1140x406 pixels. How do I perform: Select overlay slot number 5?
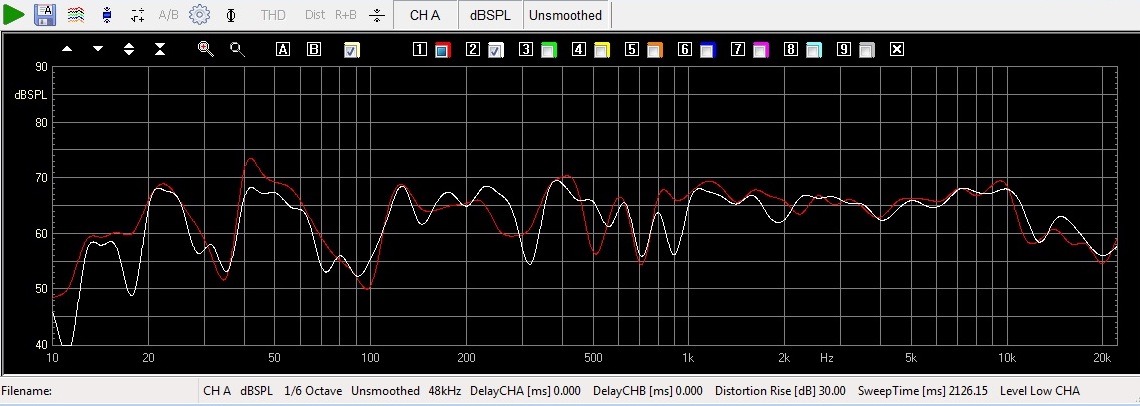632,49
